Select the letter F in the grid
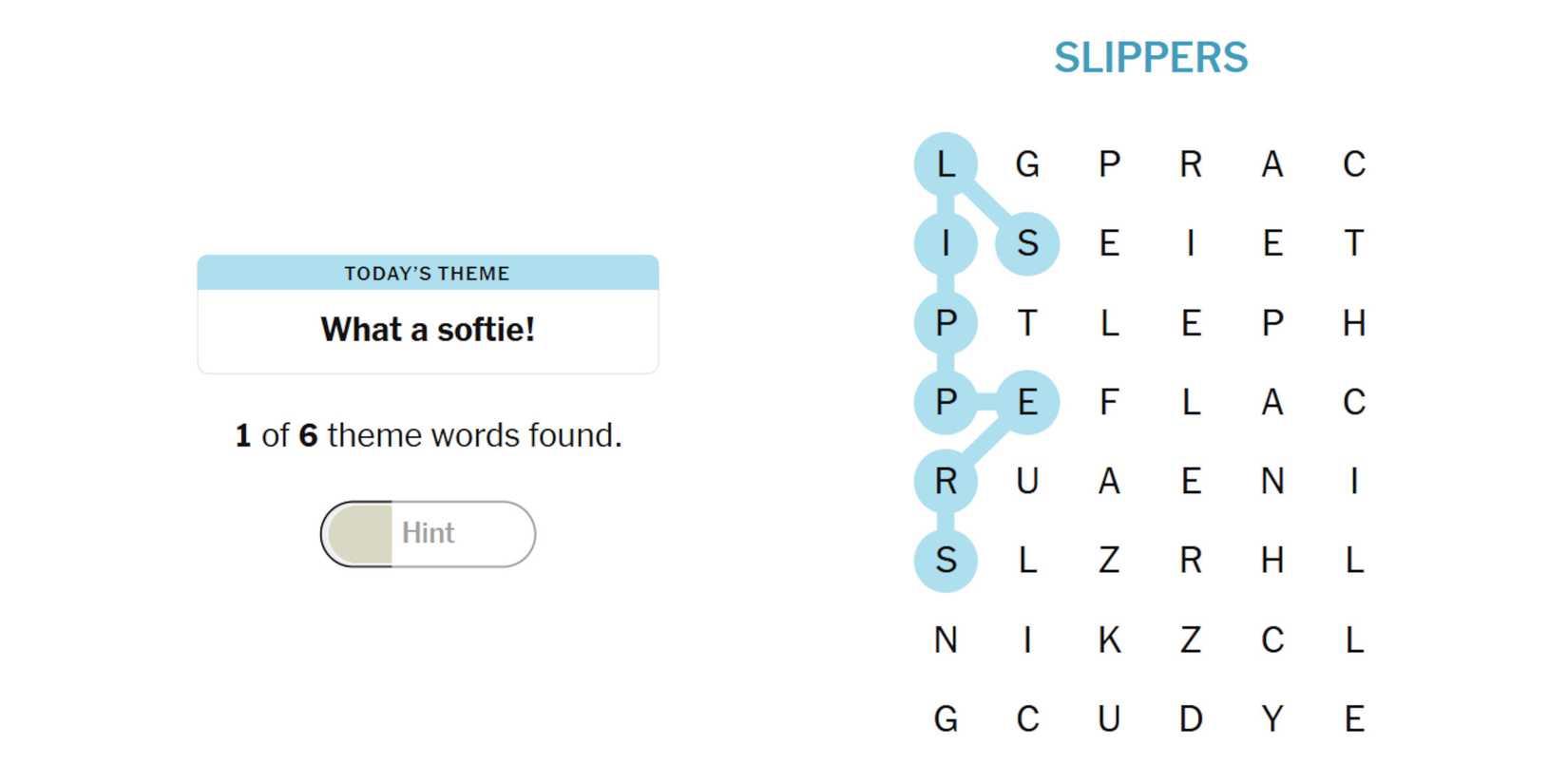Viewport: 1568px width, 784px height. coord(1109,403)
